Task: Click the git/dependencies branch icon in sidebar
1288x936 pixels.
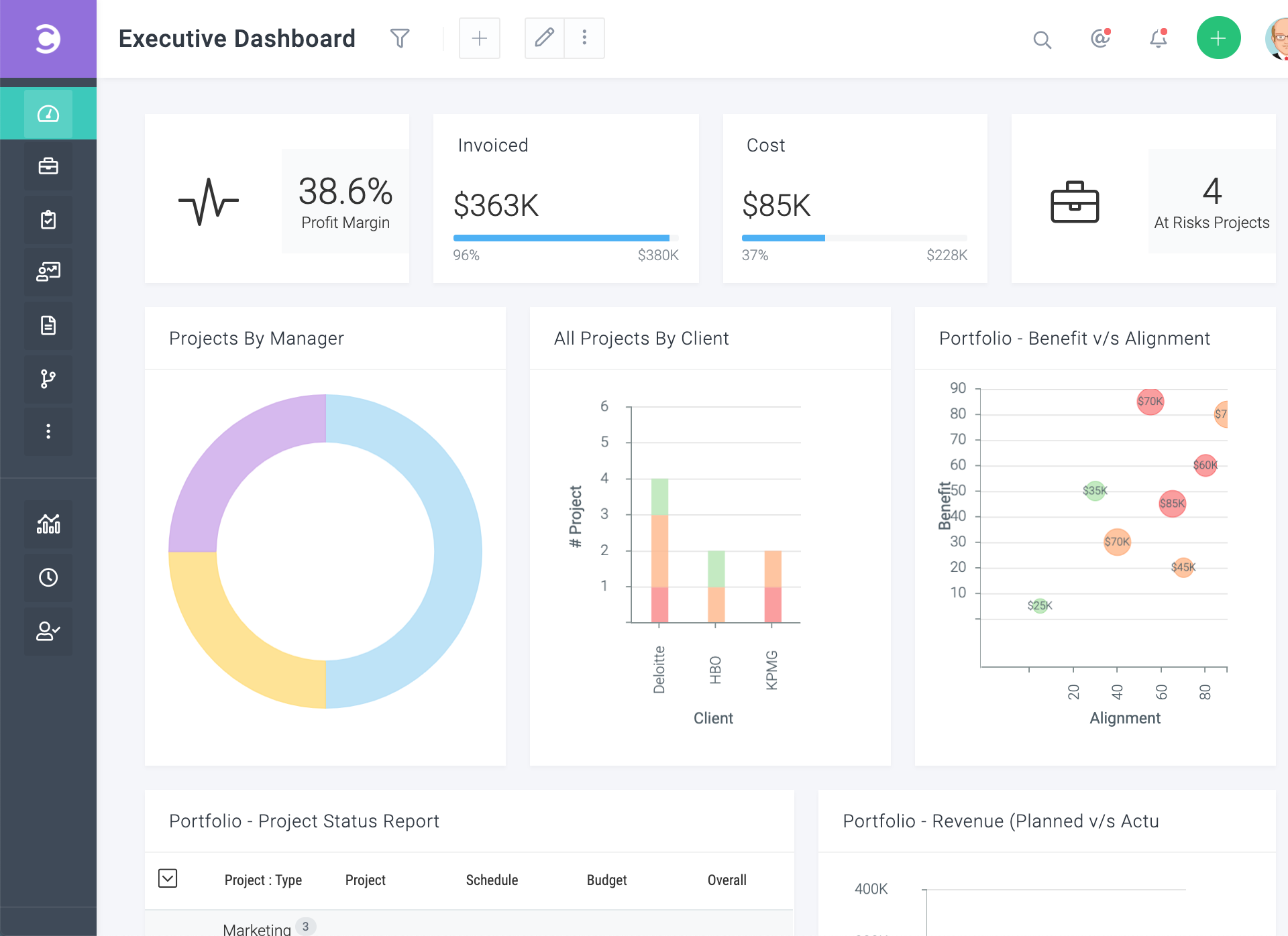Action: pyautogui.click(x=47, y=378)
